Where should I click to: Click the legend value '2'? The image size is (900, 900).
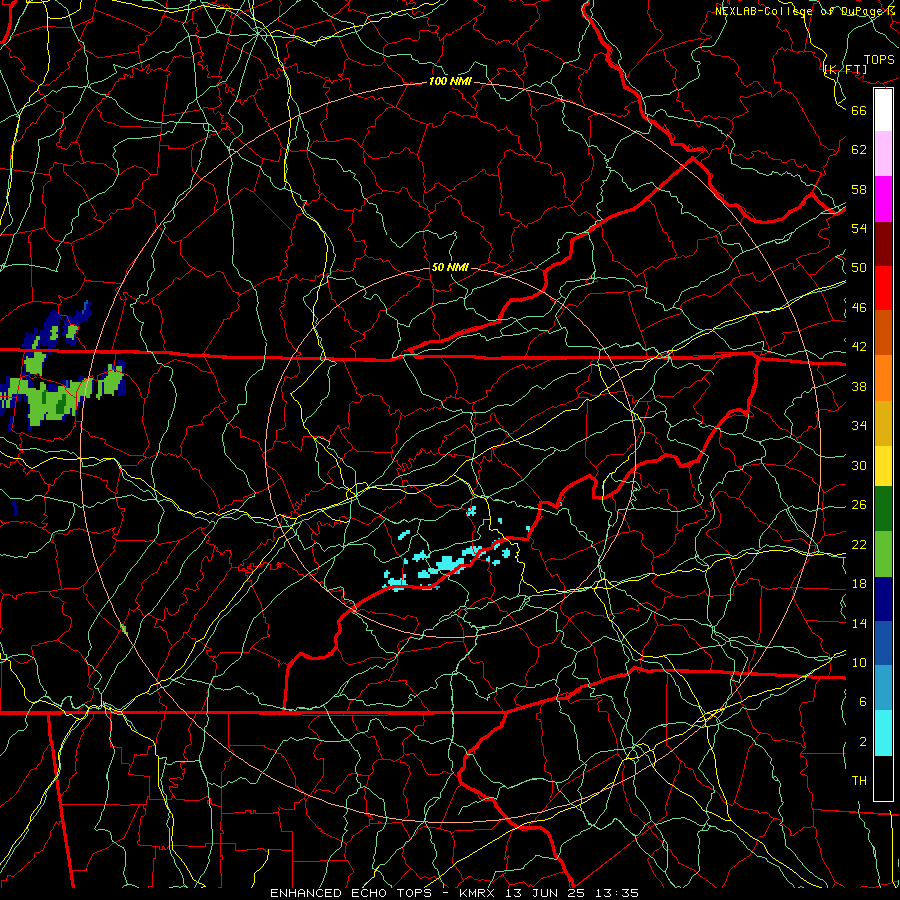click(863, 742)
